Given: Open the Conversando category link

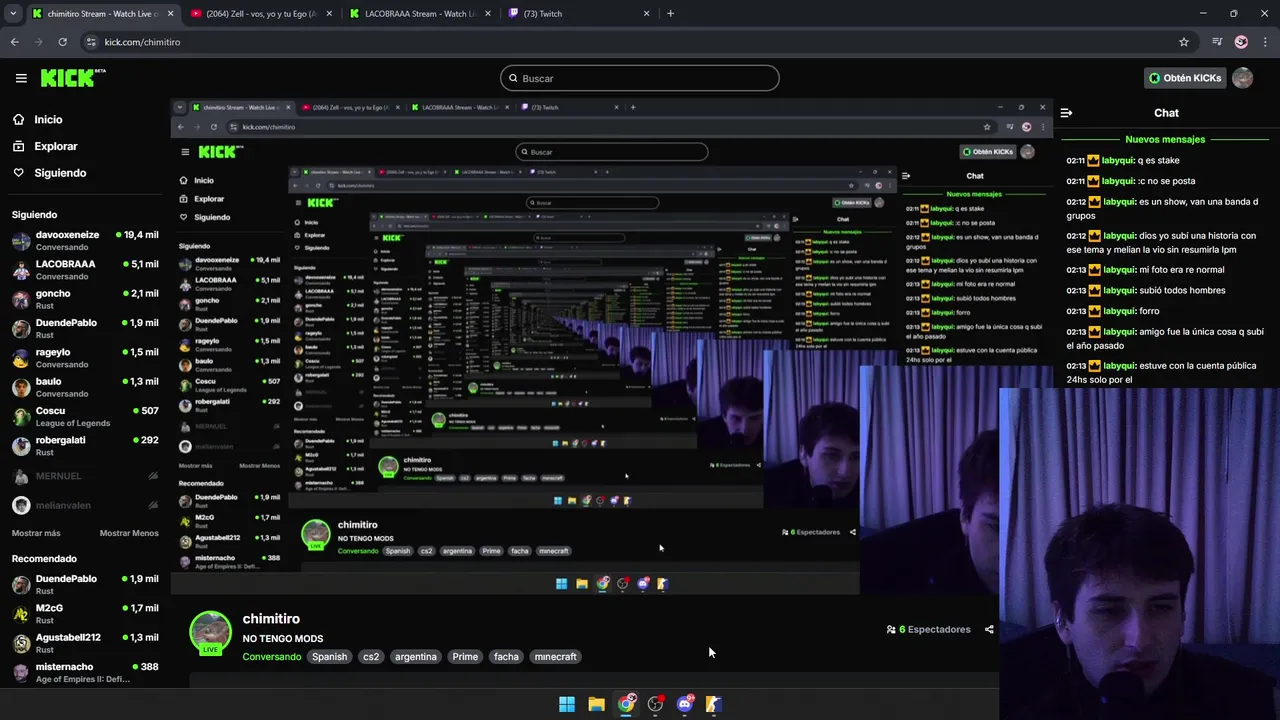Looking at the screenshot, I should tap(271, 657).
